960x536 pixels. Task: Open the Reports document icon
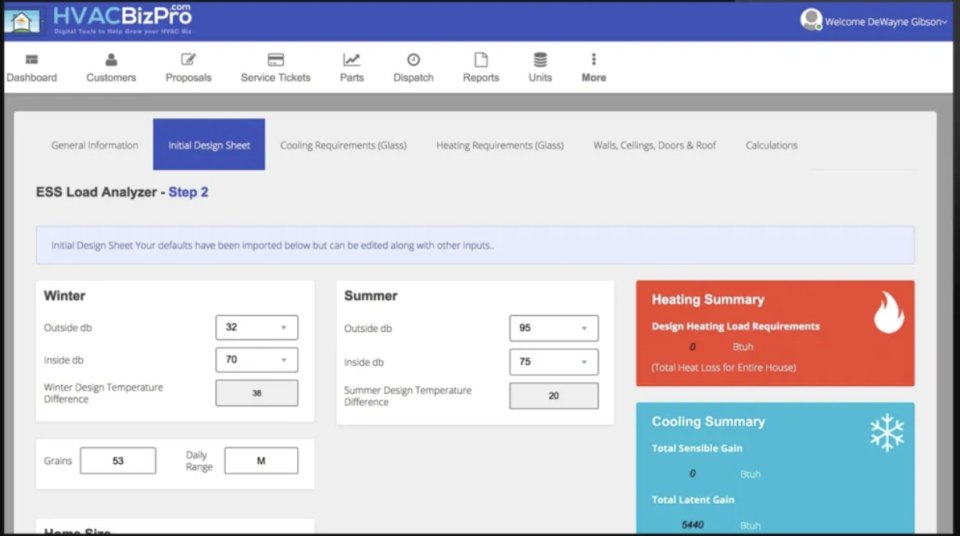[x=481, y=59]
